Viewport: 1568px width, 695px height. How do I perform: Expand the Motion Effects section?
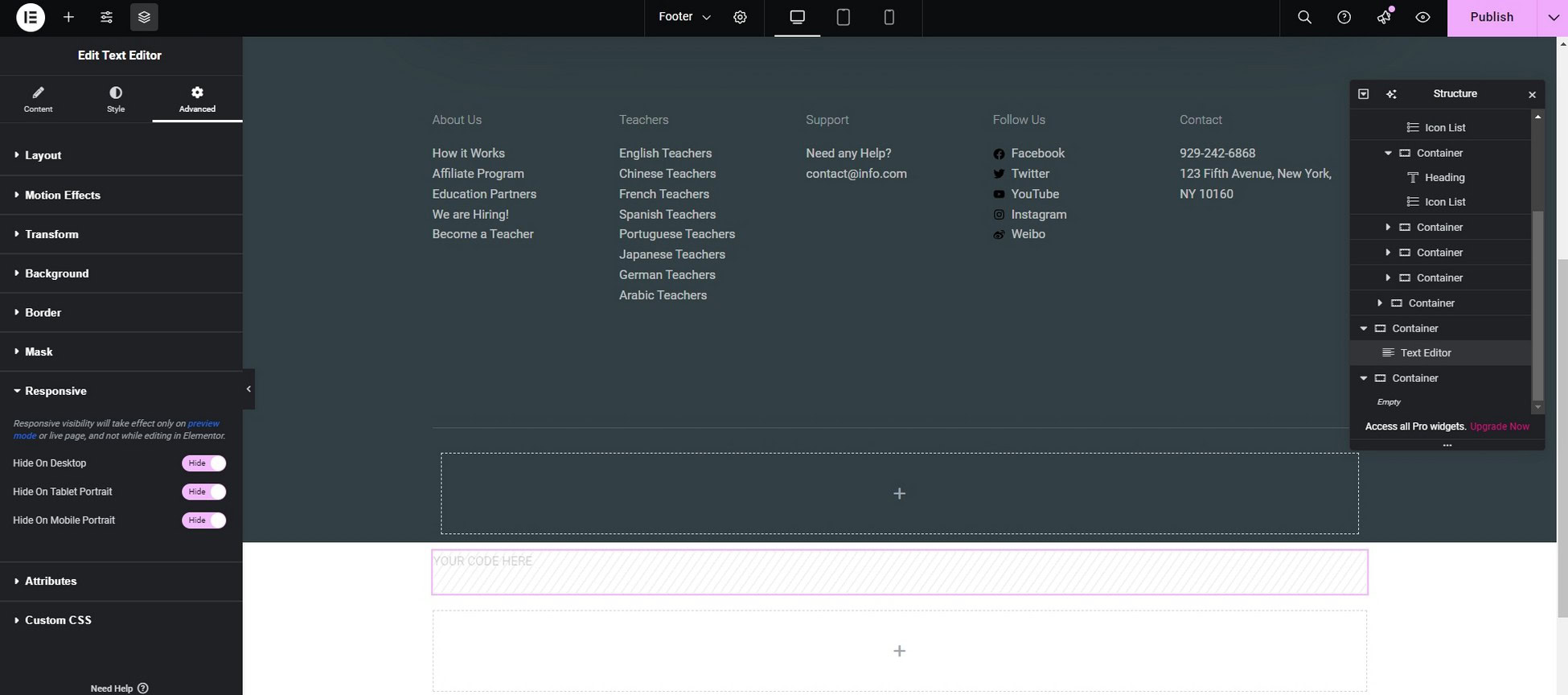121,195
